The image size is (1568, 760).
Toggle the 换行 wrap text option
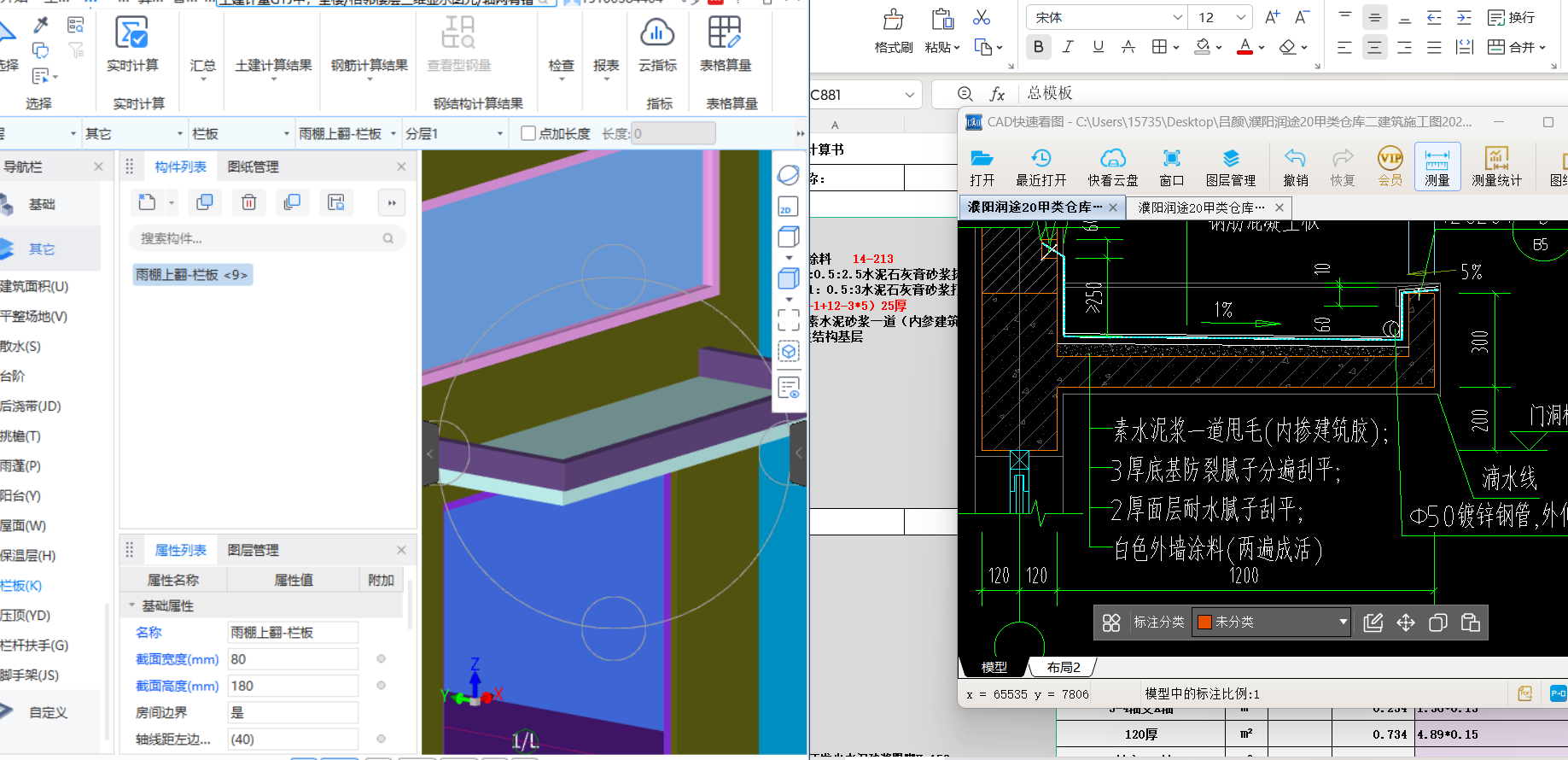click(x=1511, y=17)
